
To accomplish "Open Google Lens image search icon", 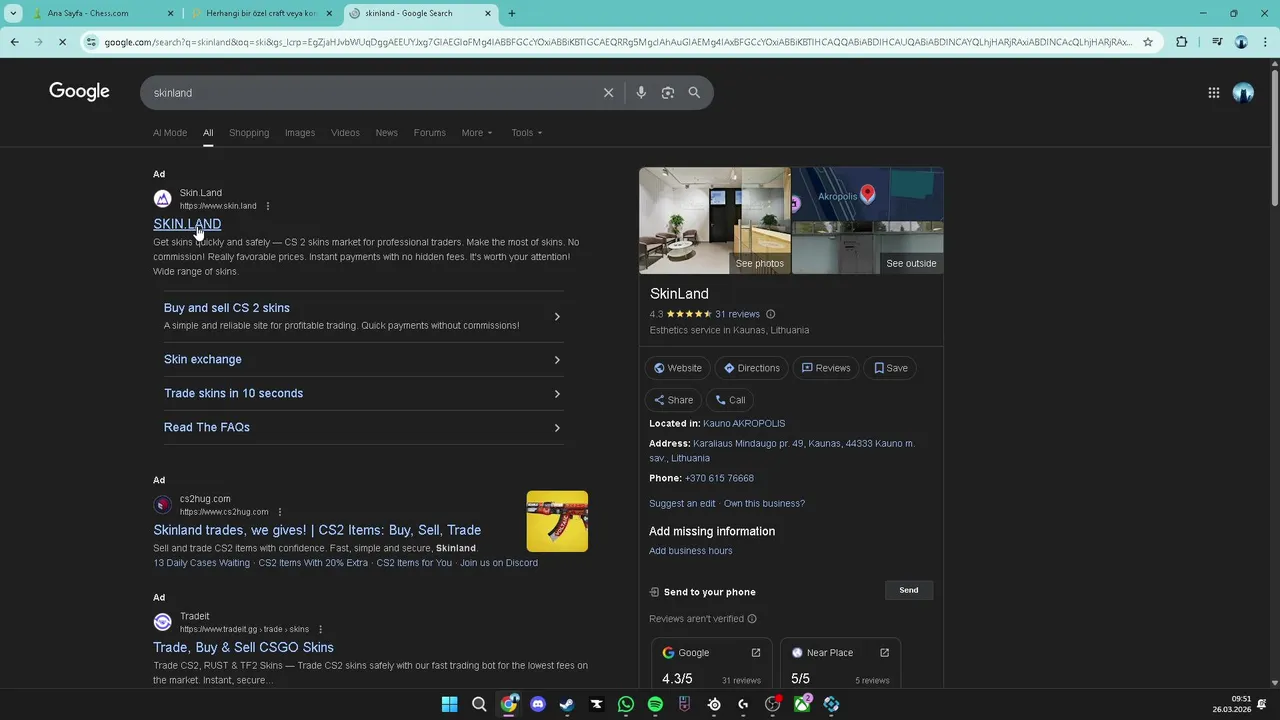I will [x=668, y=93].
